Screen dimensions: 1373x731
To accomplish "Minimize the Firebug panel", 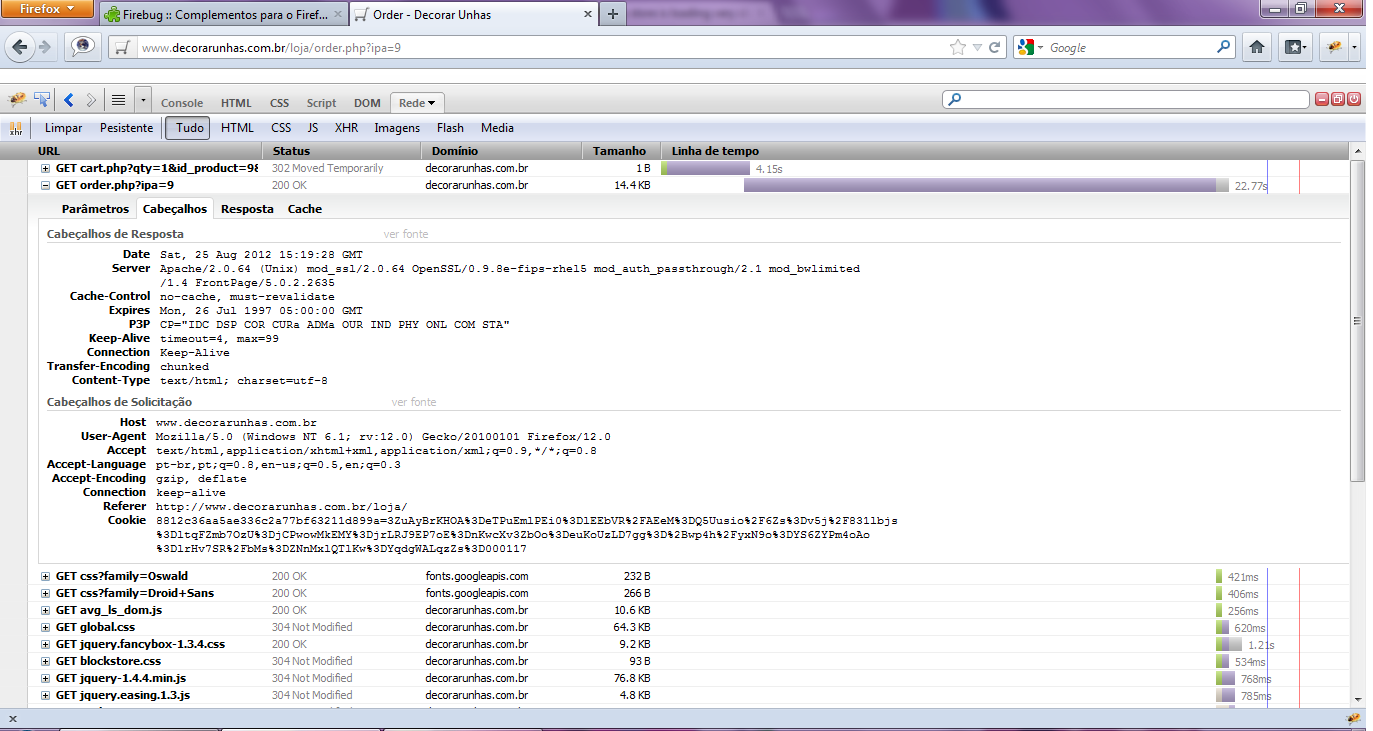I will pyautogui.click(x=1321, y=99).
